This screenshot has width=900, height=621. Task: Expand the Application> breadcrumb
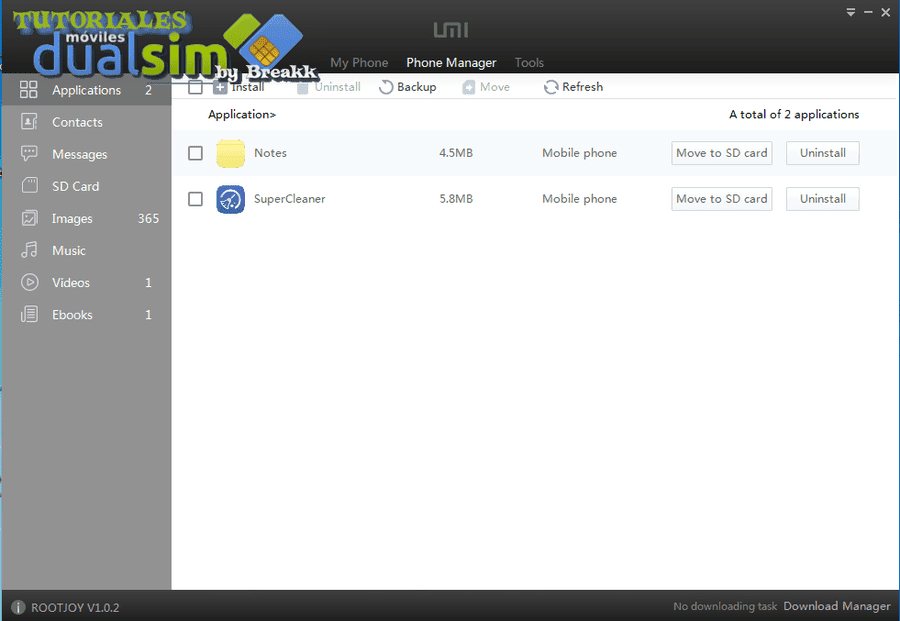tap(242, 115)
